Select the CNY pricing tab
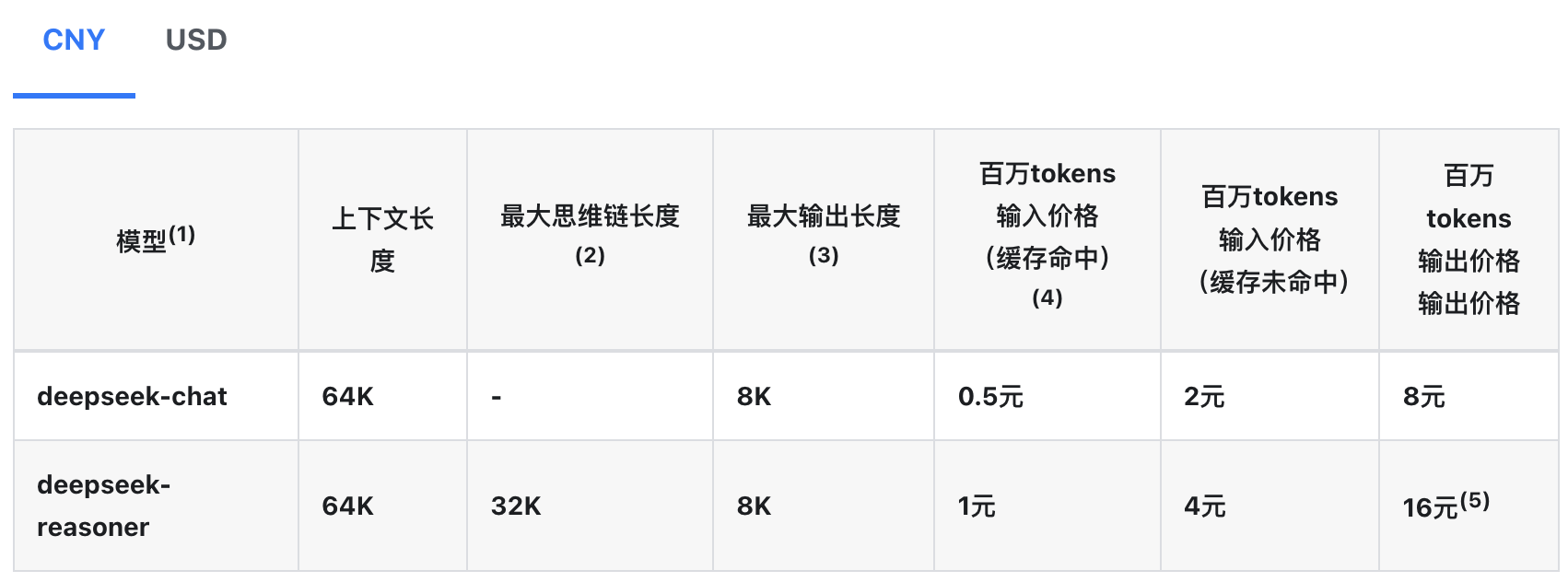This screenshot has height=582, width=1568. pyautogui.click(x=74, y=40)
